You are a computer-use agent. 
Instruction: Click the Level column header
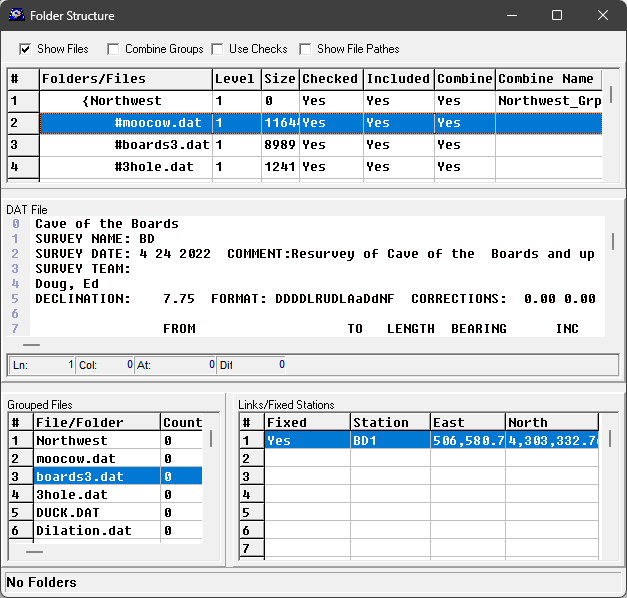coord(237,79)
